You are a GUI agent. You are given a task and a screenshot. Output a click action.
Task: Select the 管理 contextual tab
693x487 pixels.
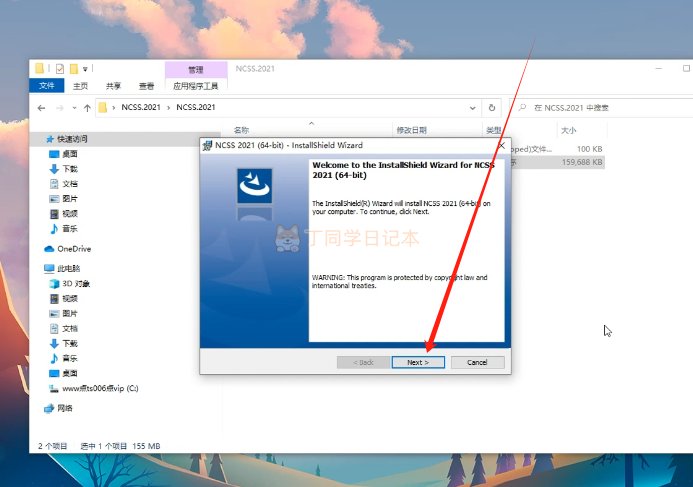click(196, 69)
